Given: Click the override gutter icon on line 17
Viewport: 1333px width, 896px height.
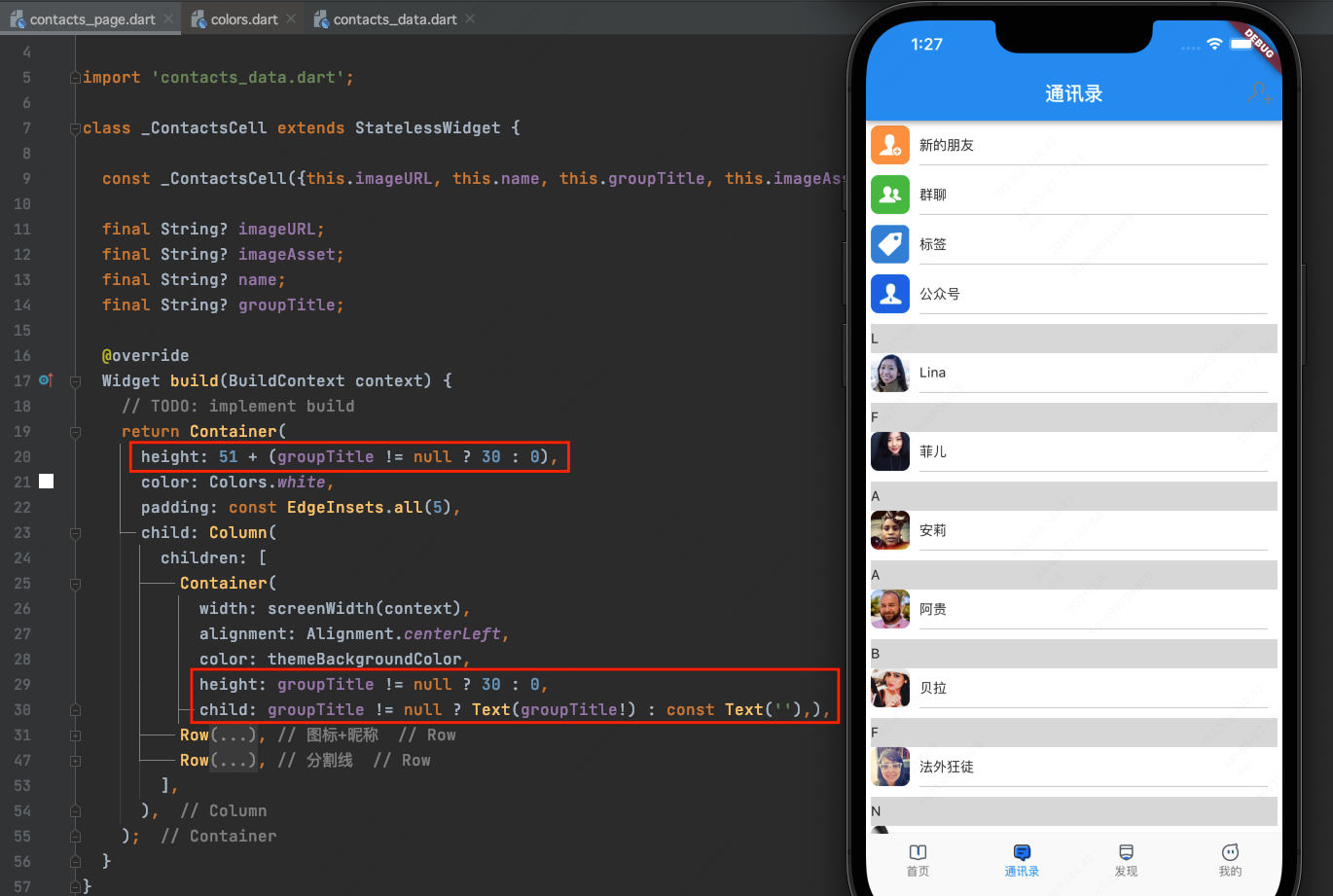Looking at the screenshot, I should (46, 380).
